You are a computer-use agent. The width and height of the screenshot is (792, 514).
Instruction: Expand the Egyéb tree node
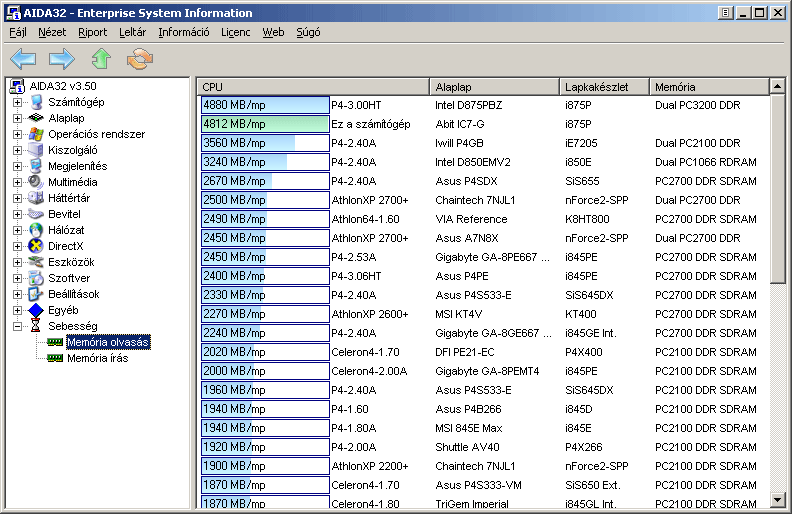click(17, 310)
